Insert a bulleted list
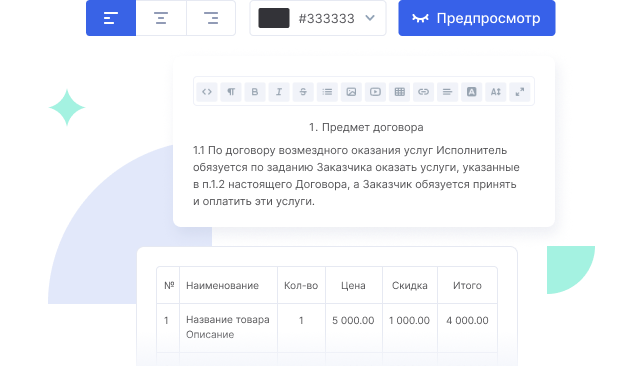The height and width of the screenshot is (366, 642). pos(327,92)
